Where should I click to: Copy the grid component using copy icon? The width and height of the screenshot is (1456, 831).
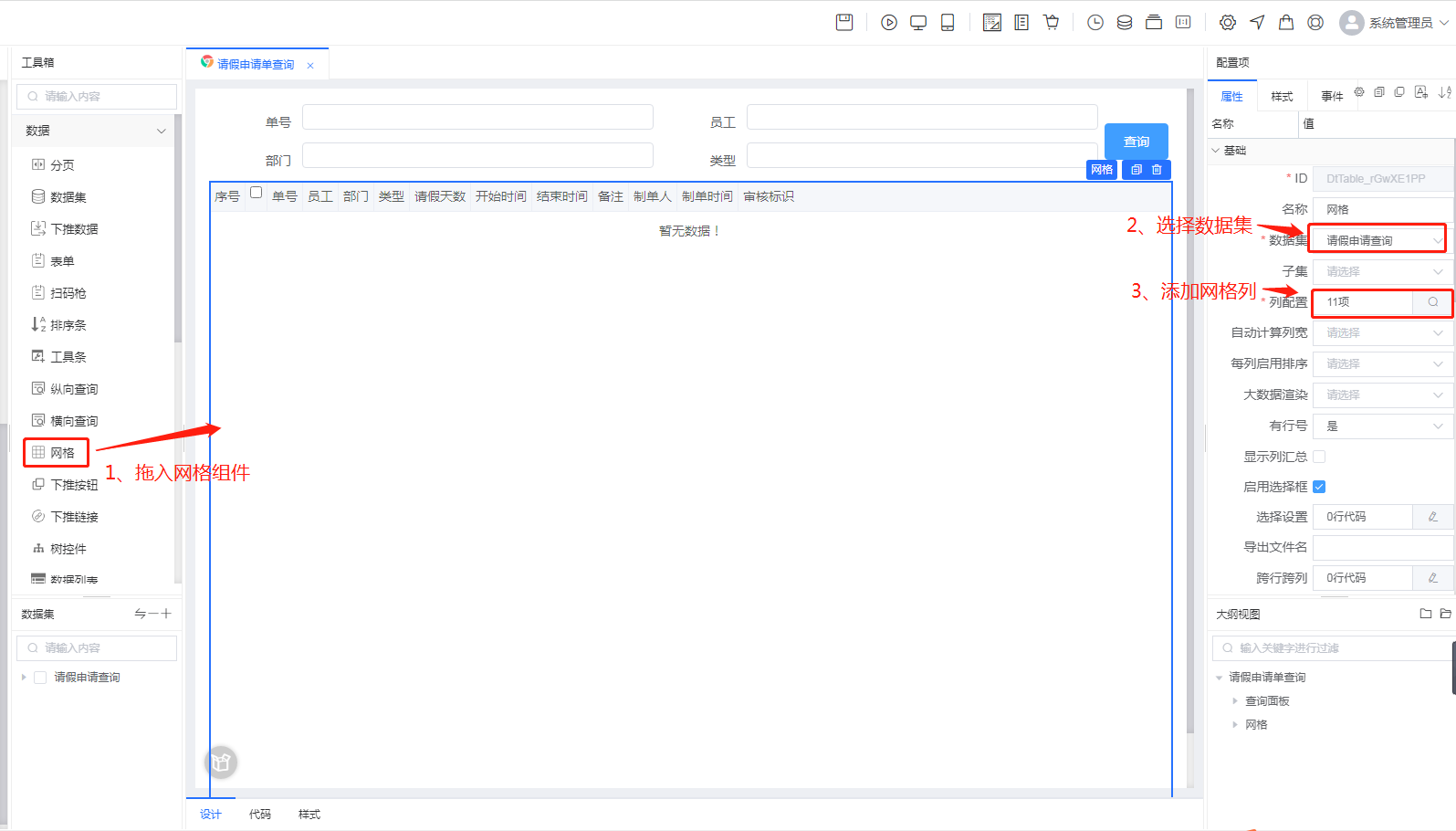click(1137, 170)
